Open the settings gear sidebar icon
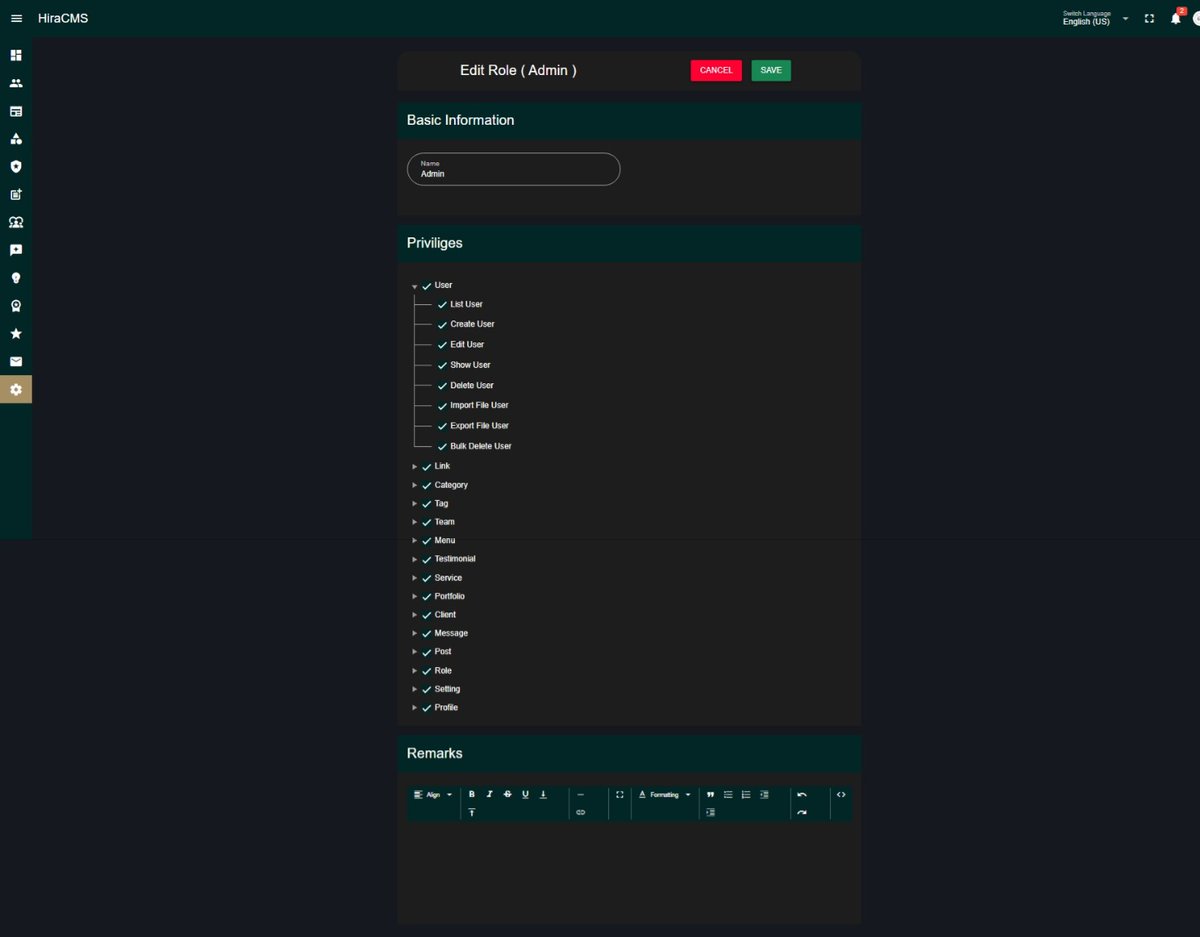The width and height of the screenshot is (1200, 937). [16, 389]
